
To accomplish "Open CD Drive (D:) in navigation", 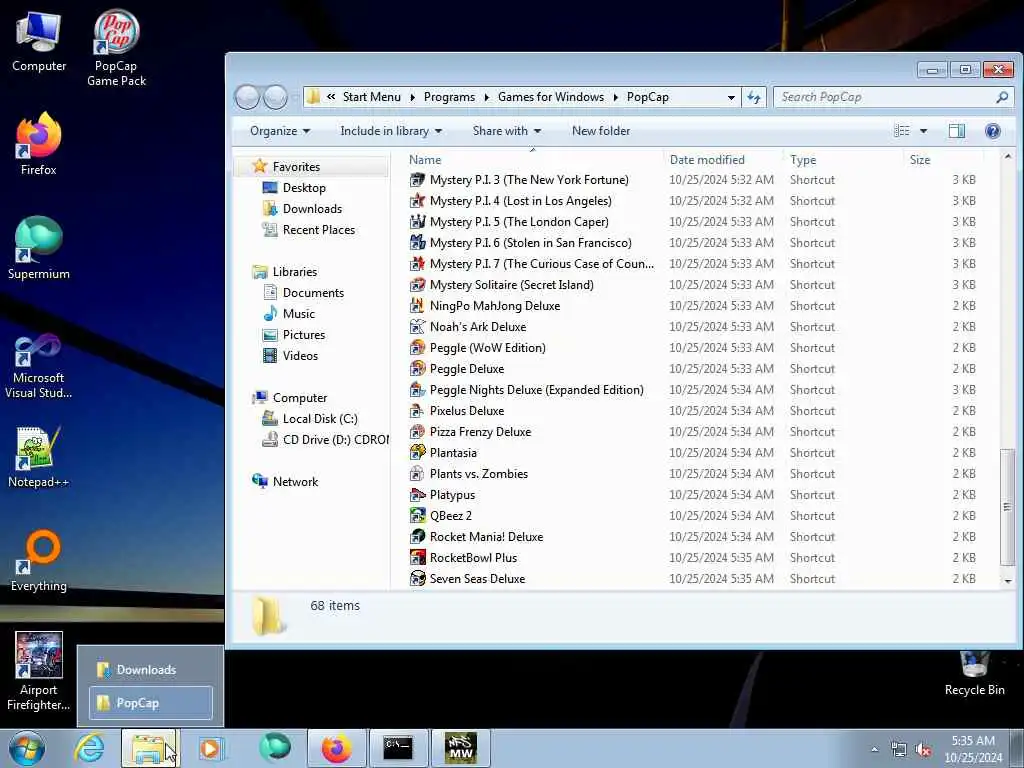I will coord(335,440).
